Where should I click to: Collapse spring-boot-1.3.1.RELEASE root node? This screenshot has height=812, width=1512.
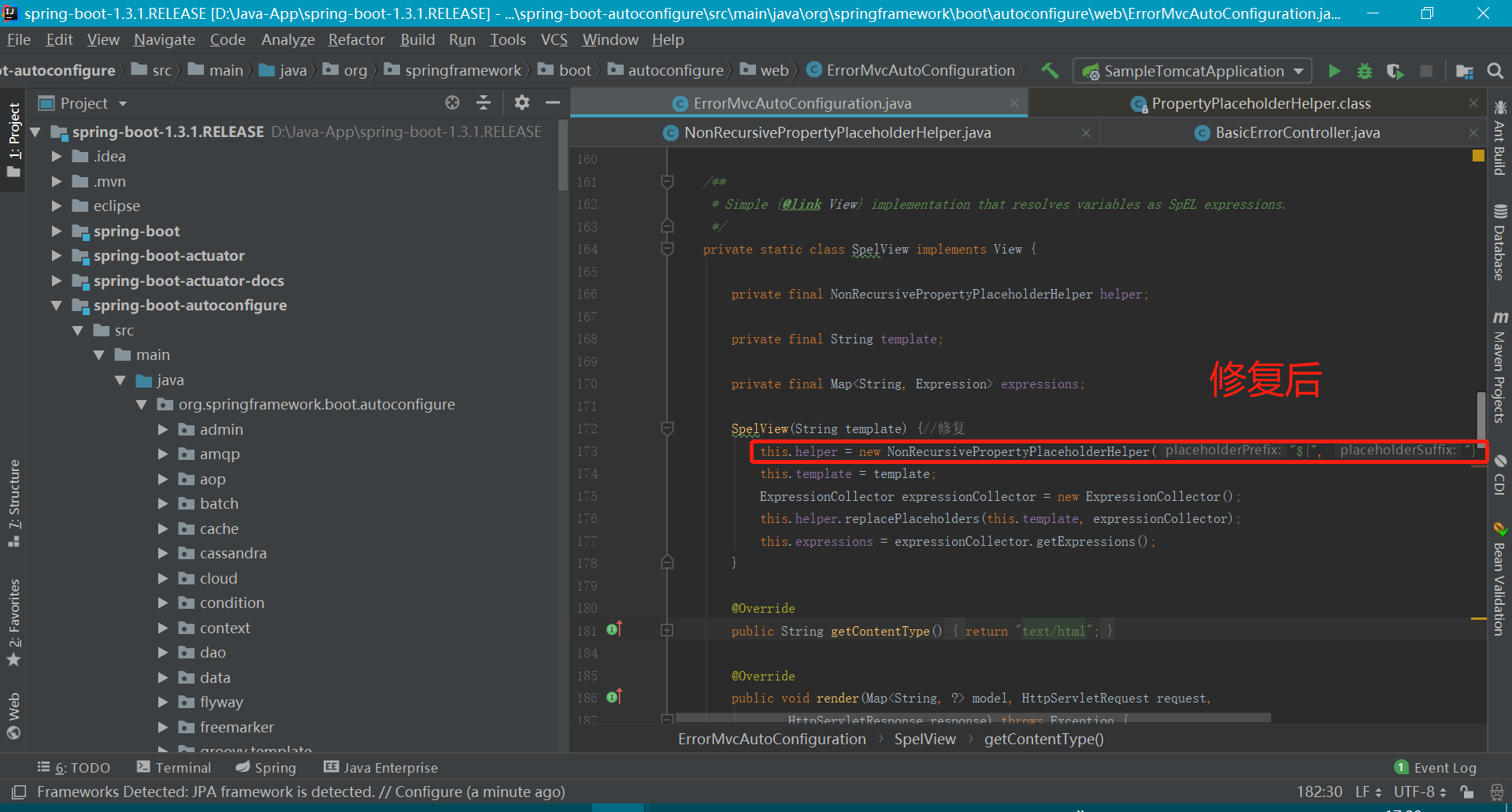(35, 132)
